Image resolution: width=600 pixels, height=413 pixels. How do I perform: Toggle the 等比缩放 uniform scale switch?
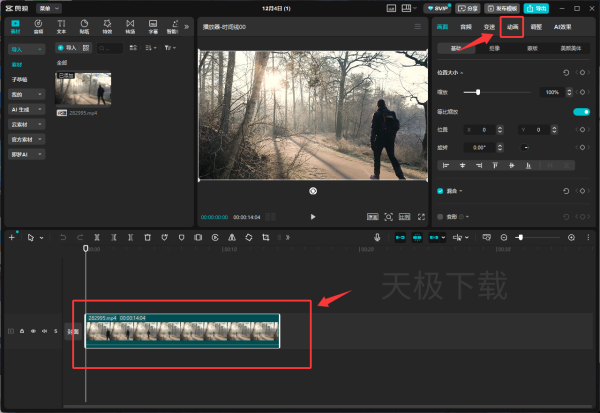(x=580, y=112)
